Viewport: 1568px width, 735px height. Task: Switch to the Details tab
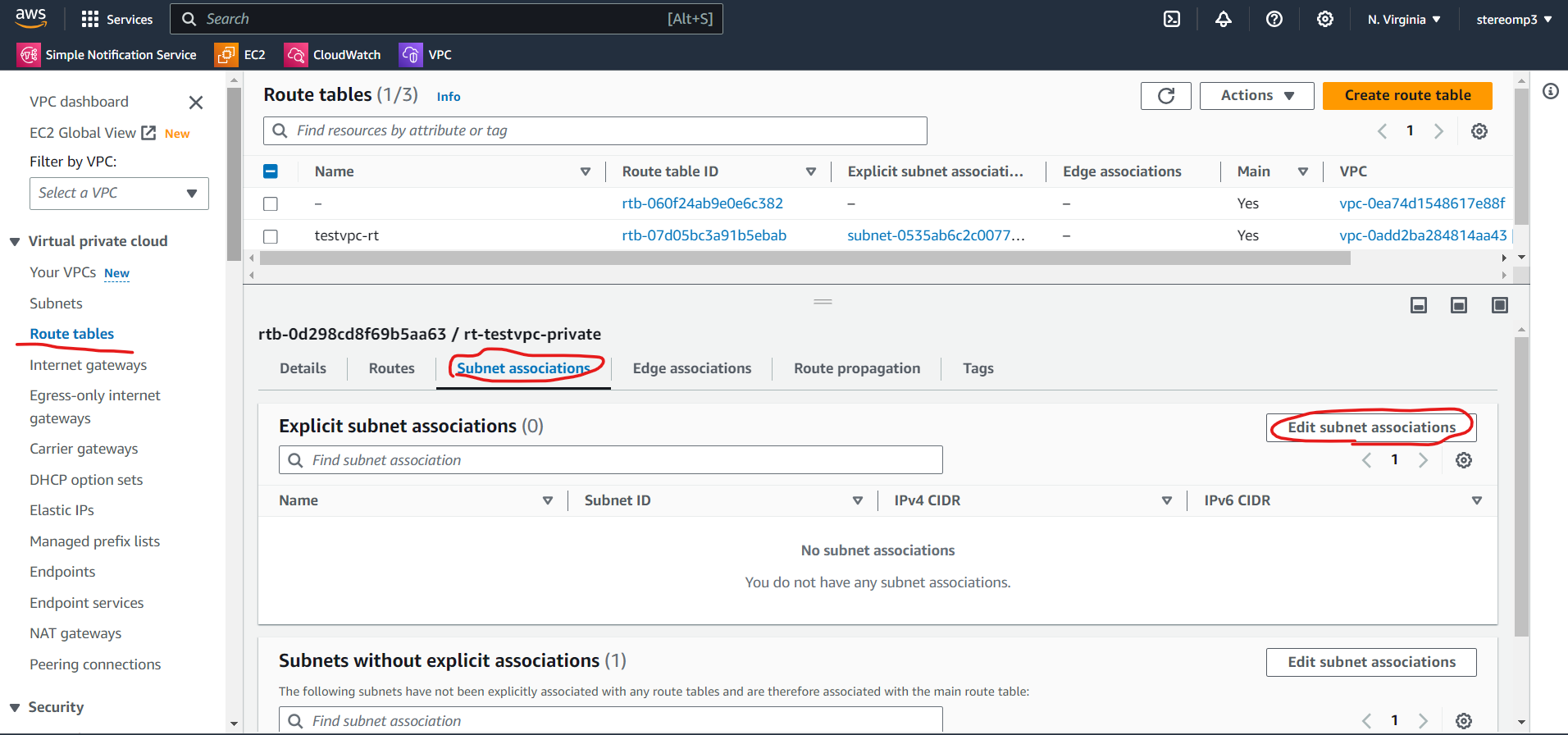(303, 369)
